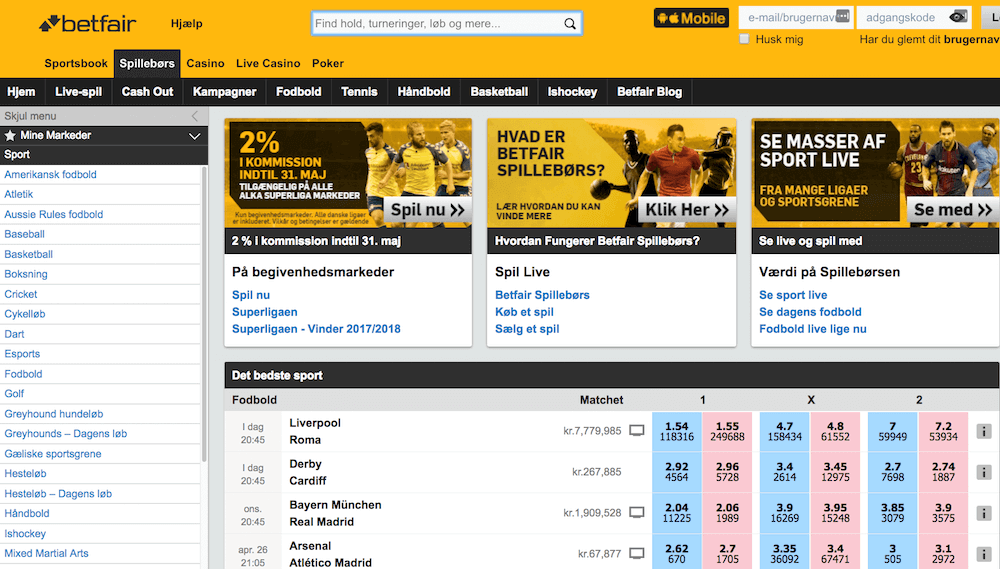Screen dimensions: 1000x569
Task: Expand the Mine Markeder section
Action: [195, 136]
